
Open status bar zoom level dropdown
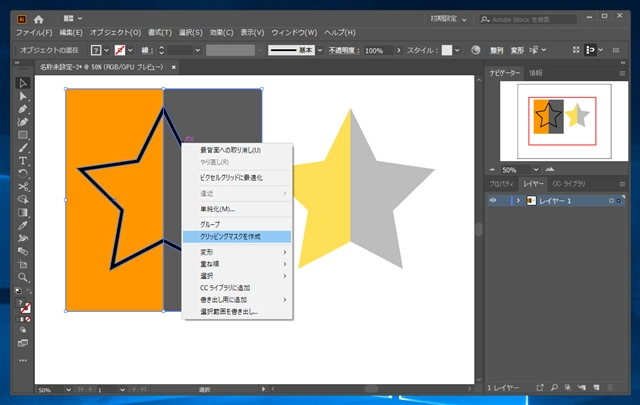[x=68, y=389]
